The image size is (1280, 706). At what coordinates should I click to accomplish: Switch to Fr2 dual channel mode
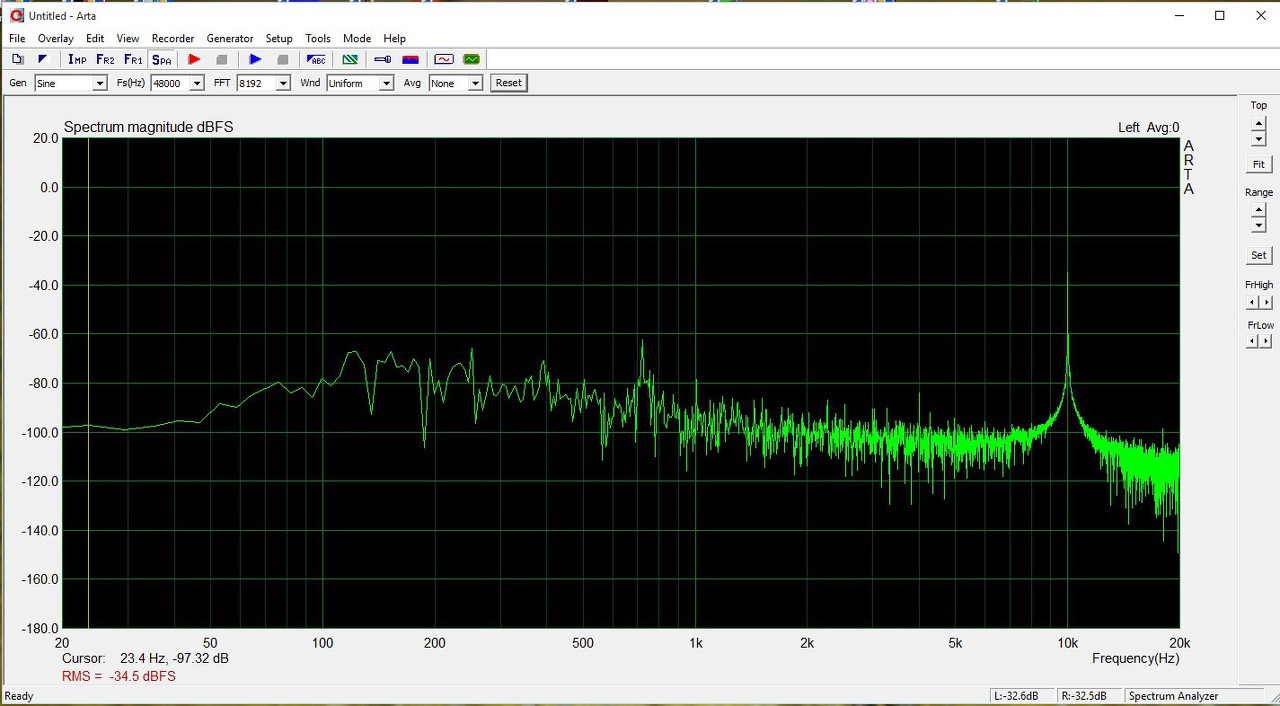[105, 60]
